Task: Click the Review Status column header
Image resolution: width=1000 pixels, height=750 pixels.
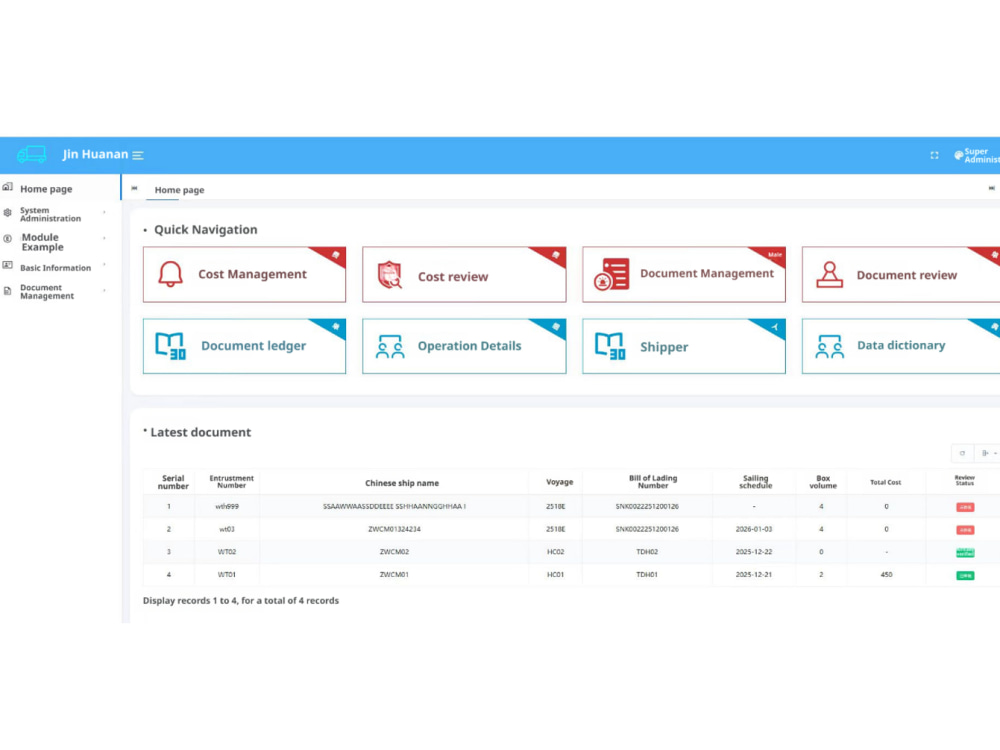Action: point(964,480)
